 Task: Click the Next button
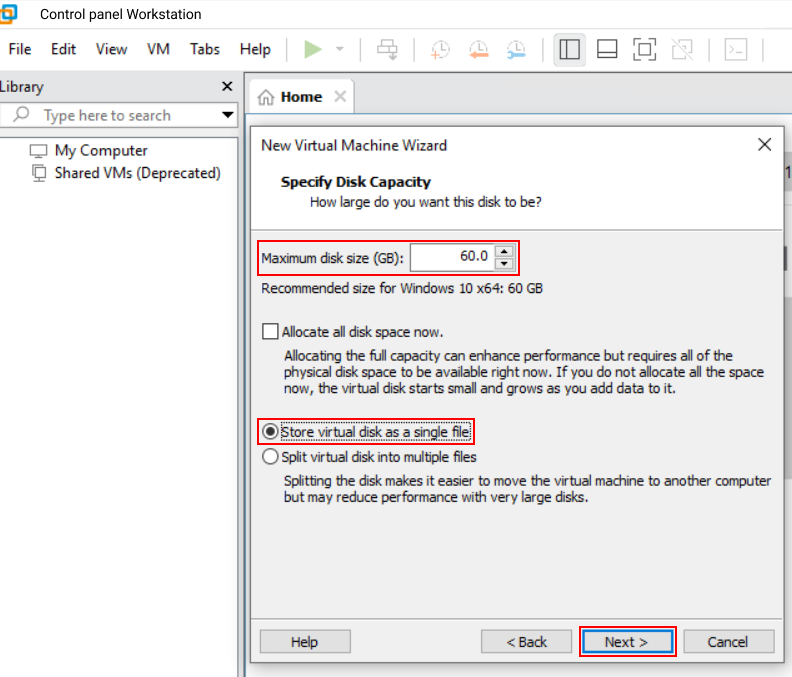(x=627, y=641)
